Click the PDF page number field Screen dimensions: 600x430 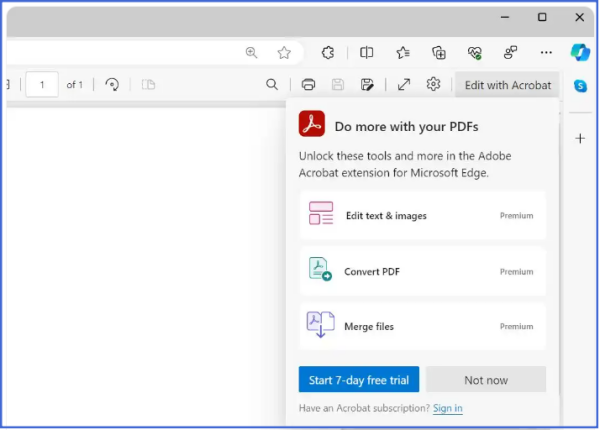[x=42, y=85]
